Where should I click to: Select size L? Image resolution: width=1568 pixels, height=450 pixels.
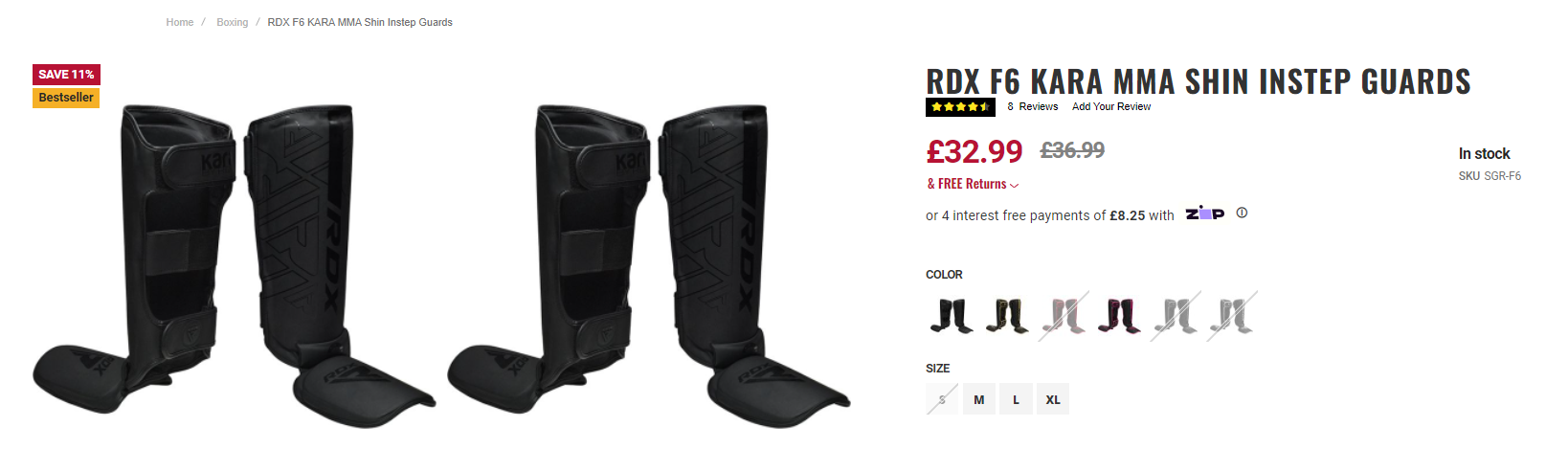pyautogui.click(x=1016, y=399)
